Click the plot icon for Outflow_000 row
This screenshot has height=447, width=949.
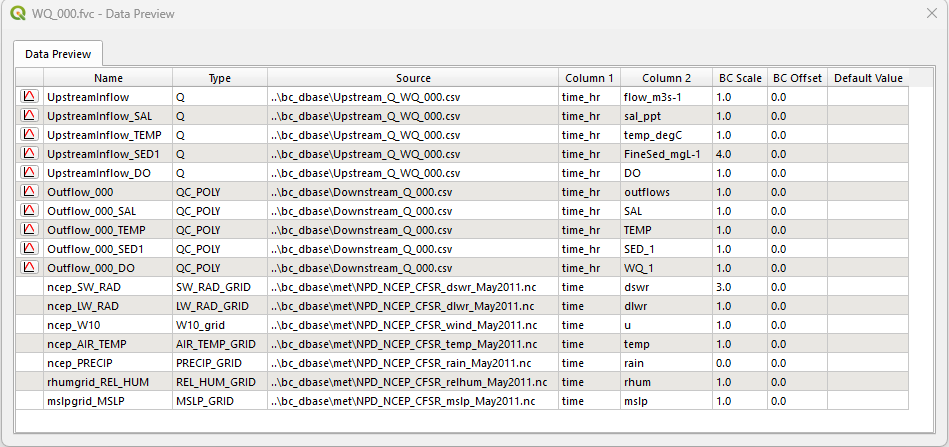pos(29,192)
